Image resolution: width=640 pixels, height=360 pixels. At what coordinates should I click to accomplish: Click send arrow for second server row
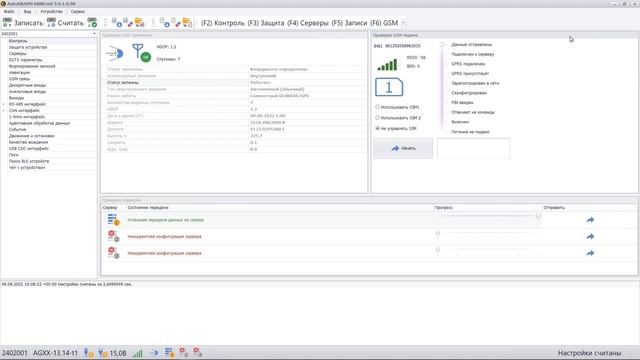pyautogui.click(x=590, y=236)
